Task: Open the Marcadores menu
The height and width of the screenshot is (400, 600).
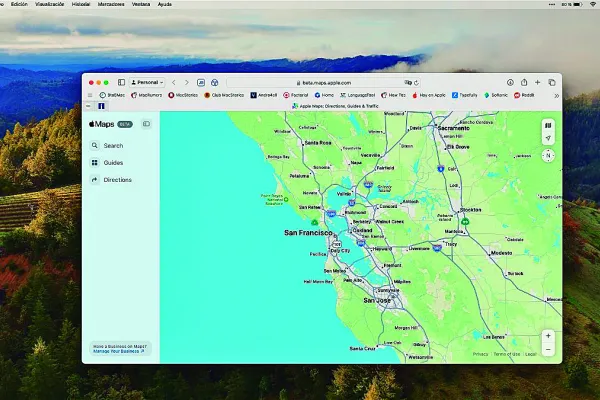Action: coord(111,4)
